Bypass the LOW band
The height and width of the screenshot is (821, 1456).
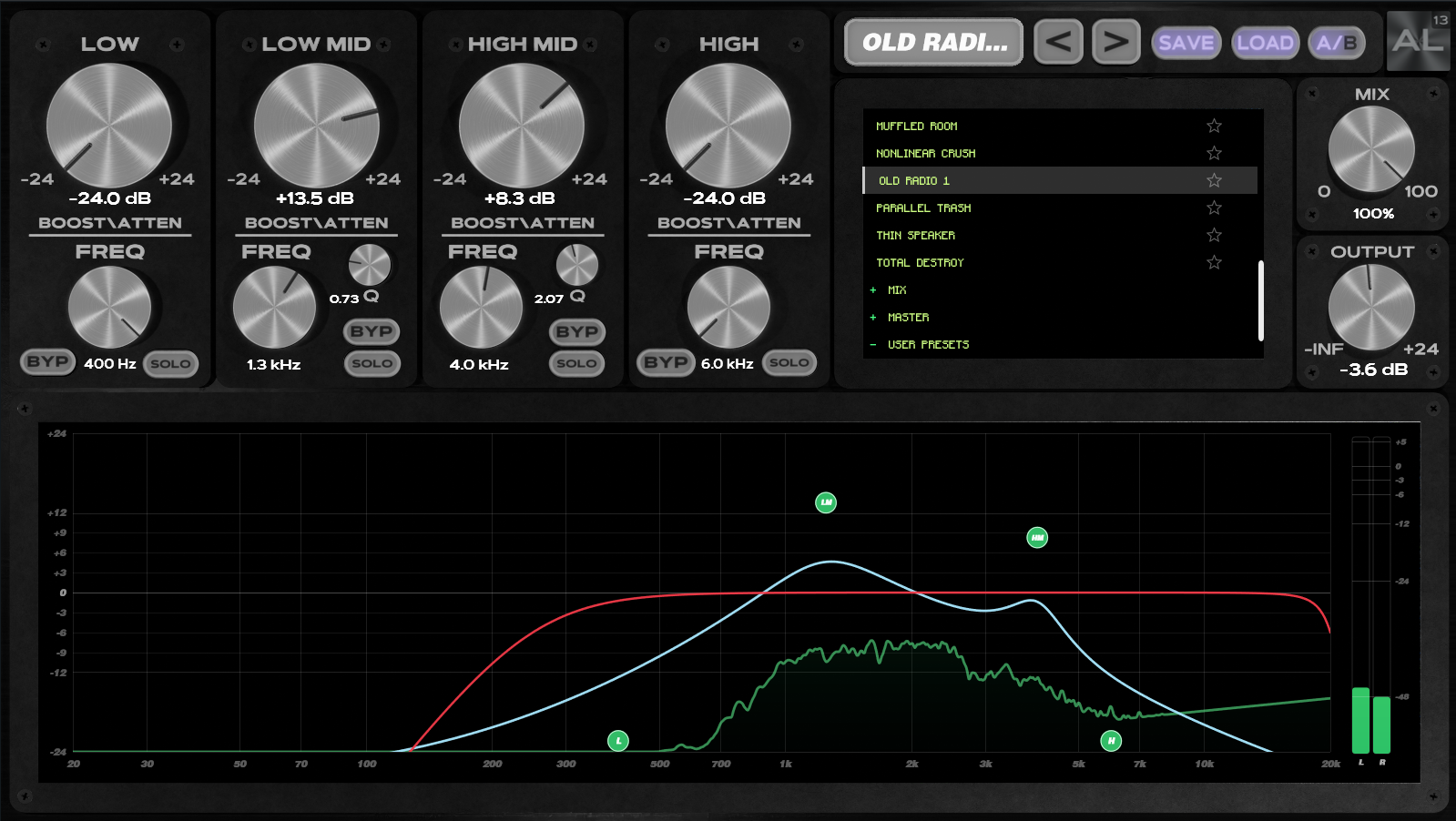pyautogui.click(x=46, y=361)
